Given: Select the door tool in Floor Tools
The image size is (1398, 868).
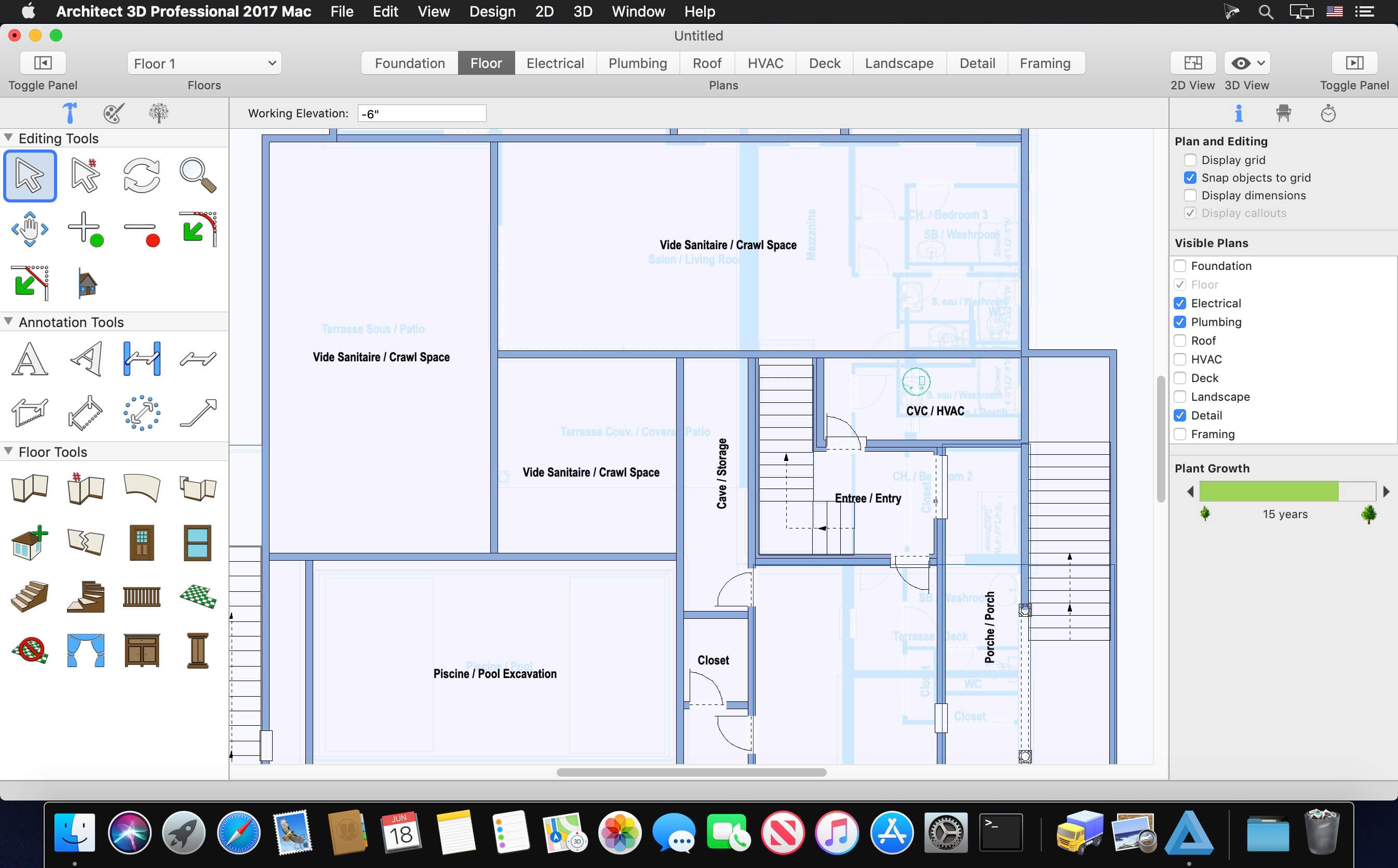Looking at the screenshot, I should click(x=142, y=542).
